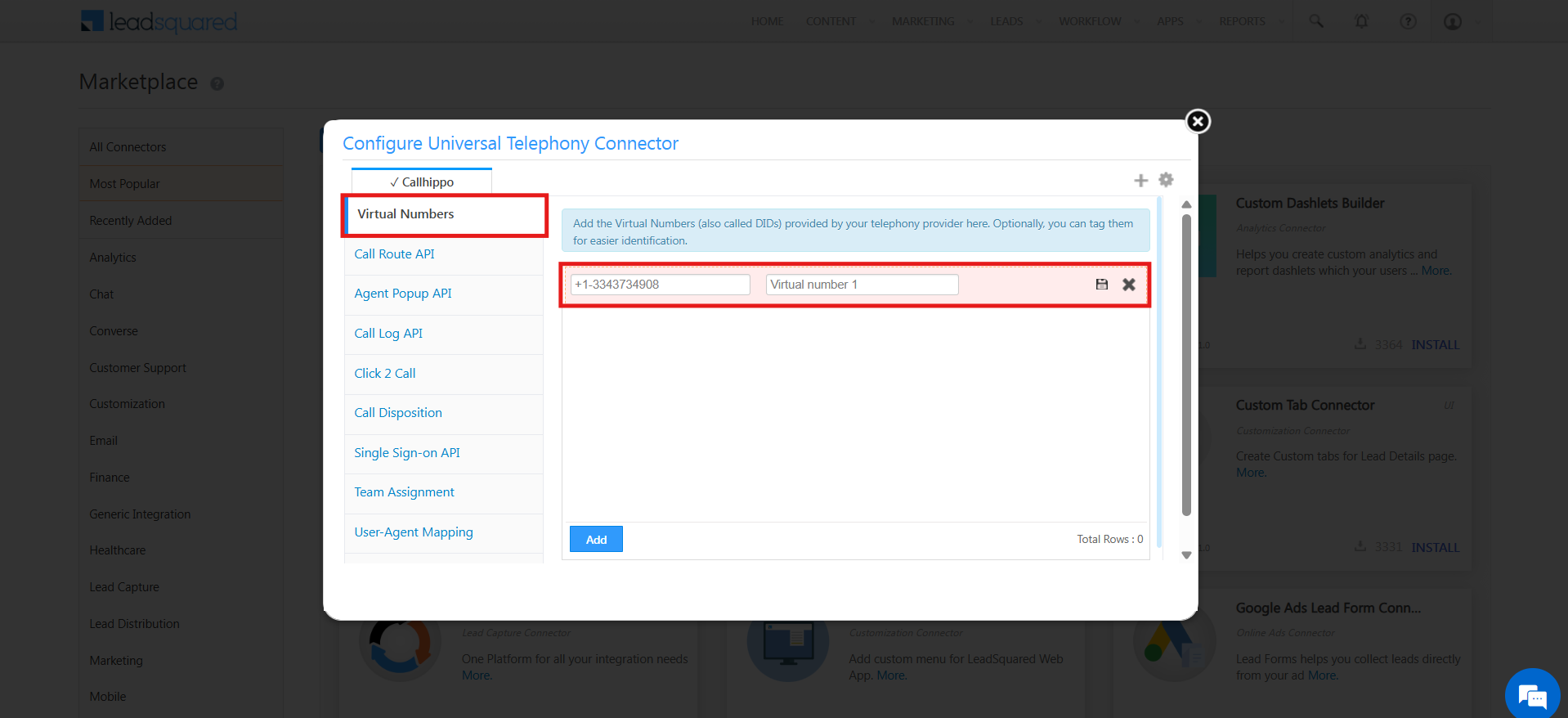Open the help question mark icon
Screen dimensions: 1568x718
1408,21
